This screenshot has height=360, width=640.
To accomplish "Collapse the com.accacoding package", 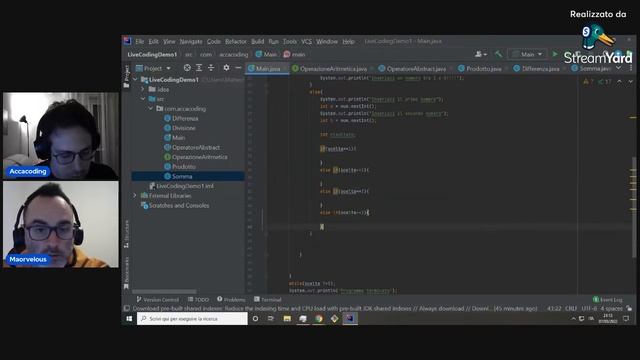I will tap(151, 109).
